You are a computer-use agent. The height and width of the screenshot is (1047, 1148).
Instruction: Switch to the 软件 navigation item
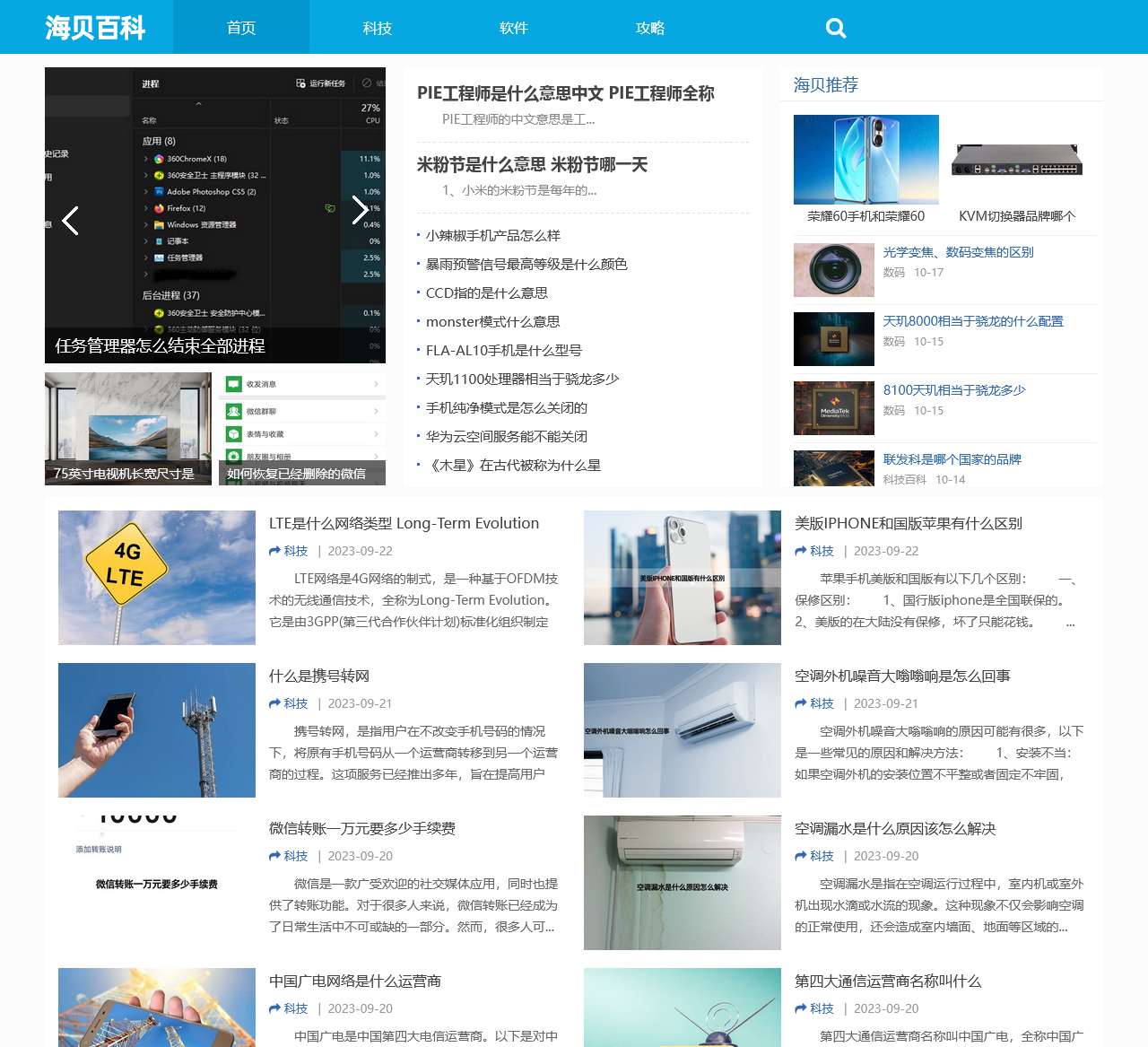tap(514, 28)
